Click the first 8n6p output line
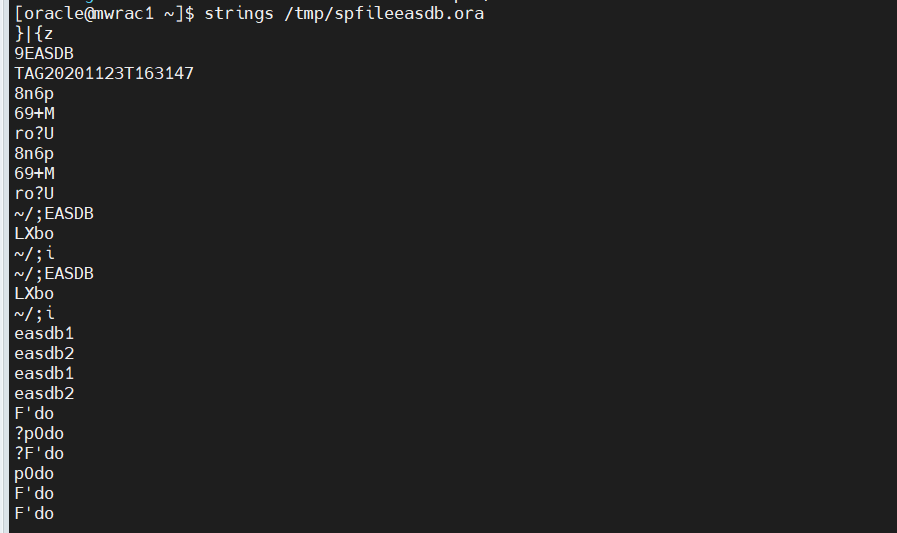The image size is (897, 533). (x=34, y=94)
